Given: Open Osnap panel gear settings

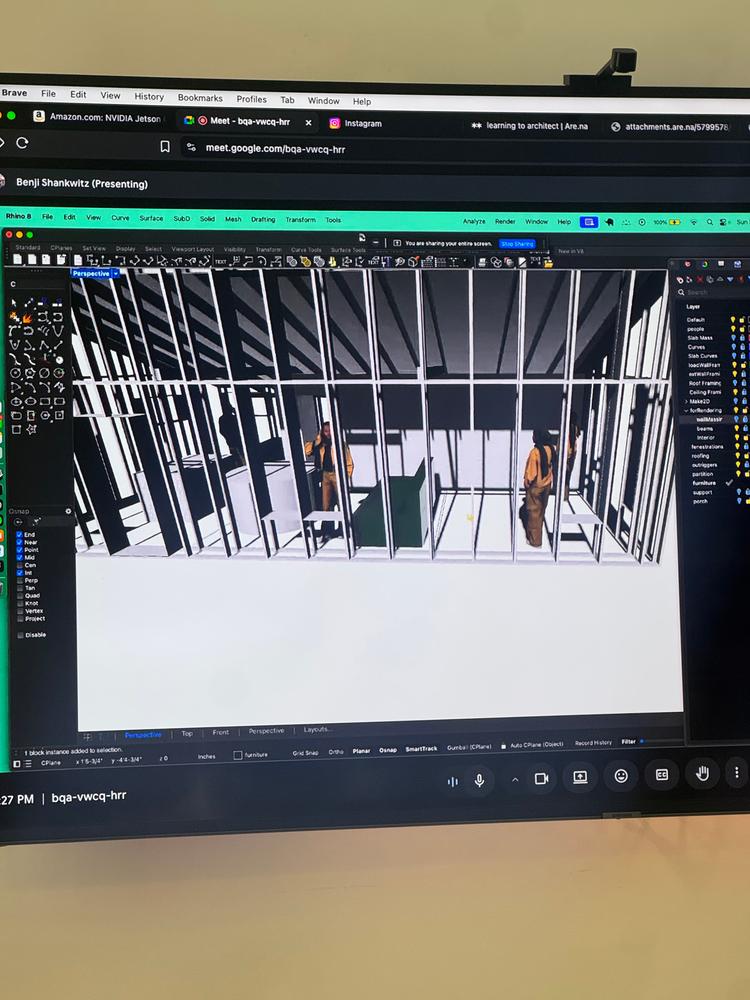Looking at the screenshot, I should [68, 511].
